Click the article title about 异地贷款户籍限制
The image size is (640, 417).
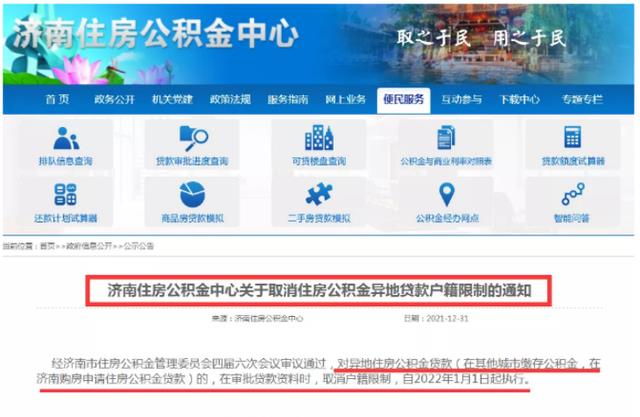click(x=319, y=291)
